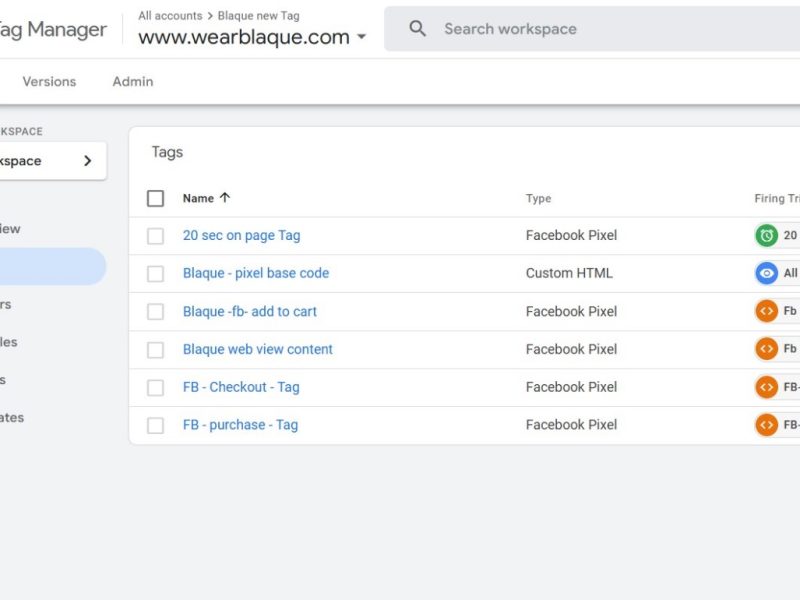Click the Search workspace field
Screen dimensions: 800x600
click(x=592, y=29)
